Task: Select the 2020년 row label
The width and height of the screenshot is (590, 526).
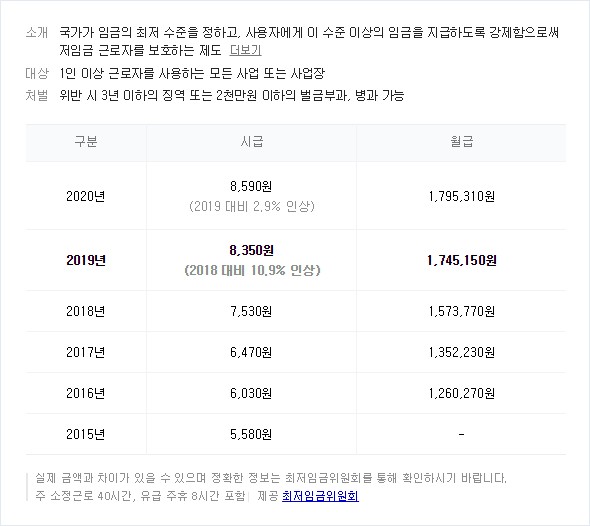Action: pyautogui.click(x=85, y=196)
